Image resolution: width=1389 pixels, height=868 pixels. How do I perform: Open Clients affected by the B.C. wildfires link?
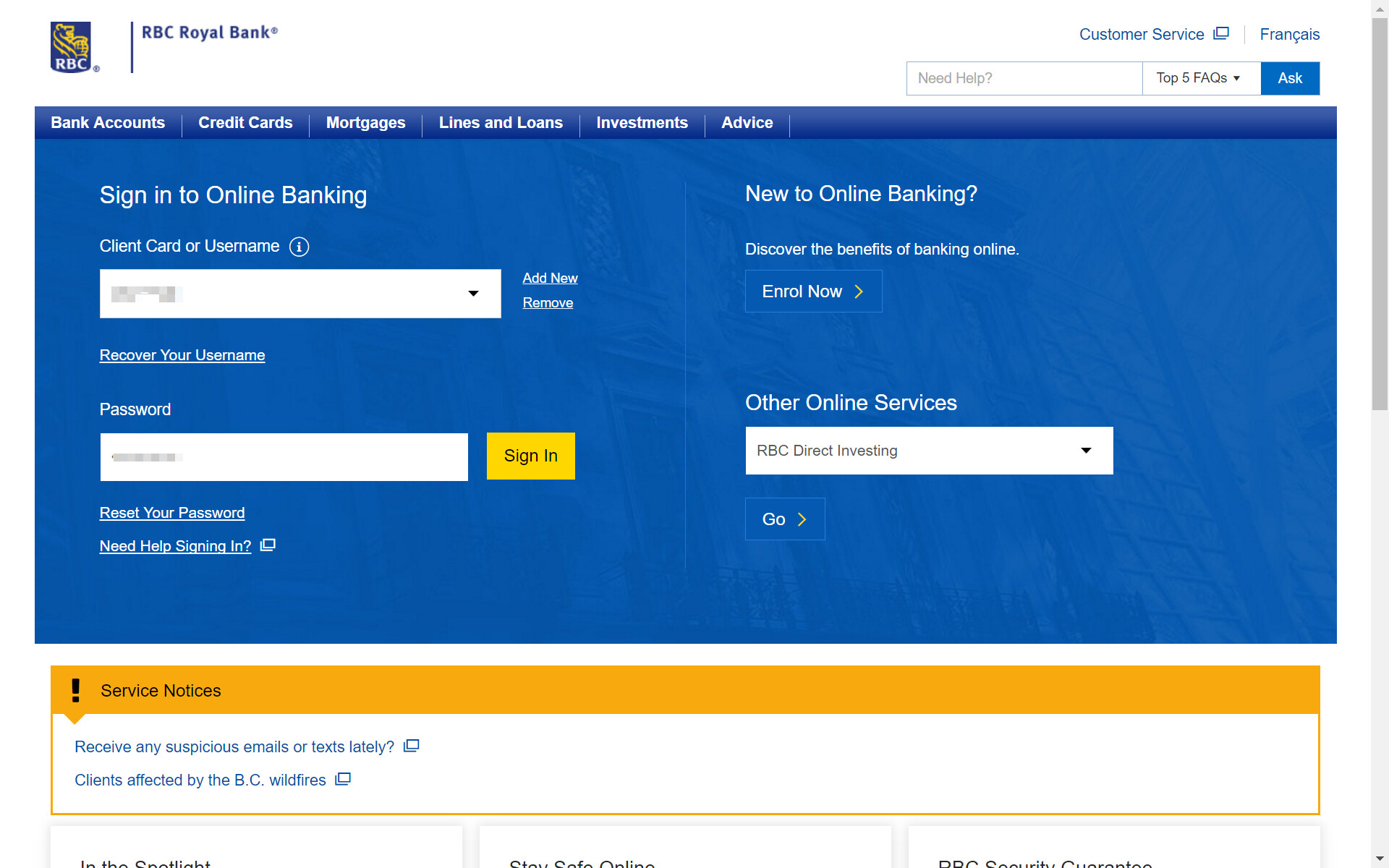[200, 780]
